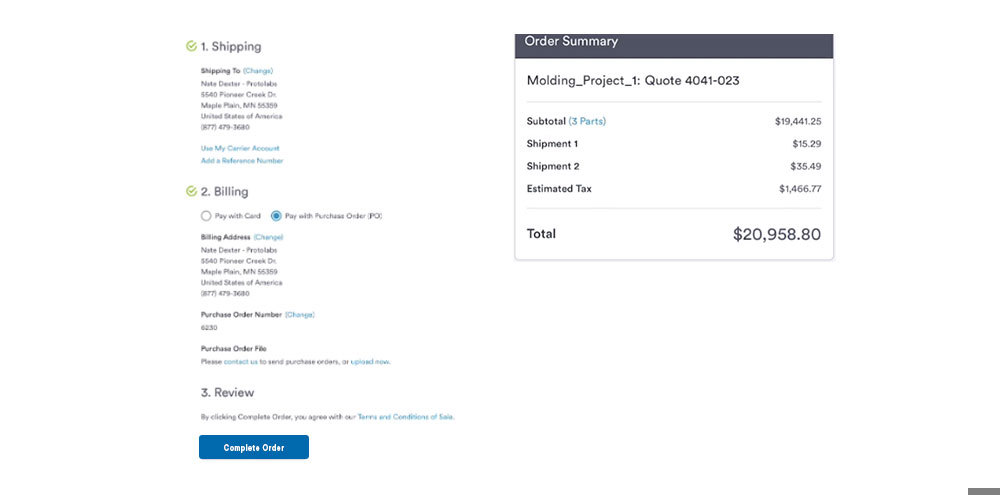Open the 3 Parts link in subtotal
1000x495 pixels.
pyautogui.click(x=587, y=121)
